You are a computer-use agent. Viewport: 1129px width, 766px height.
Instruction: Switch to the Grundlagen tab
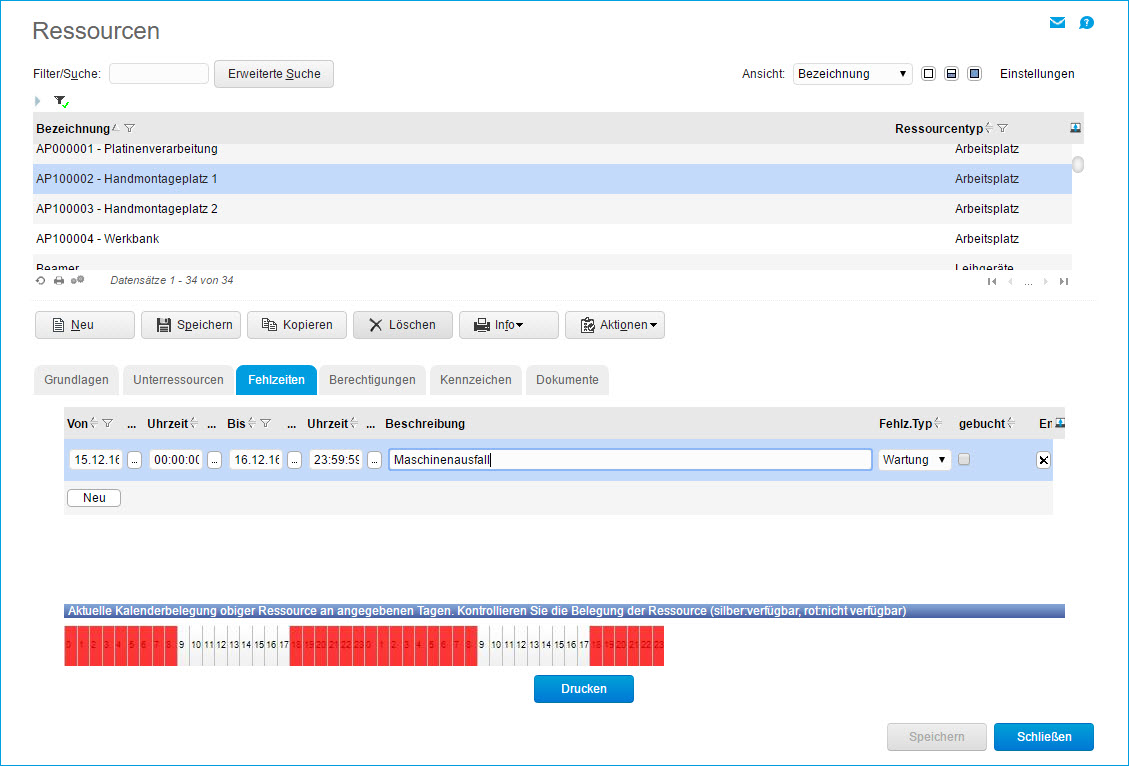coord(76,380)
